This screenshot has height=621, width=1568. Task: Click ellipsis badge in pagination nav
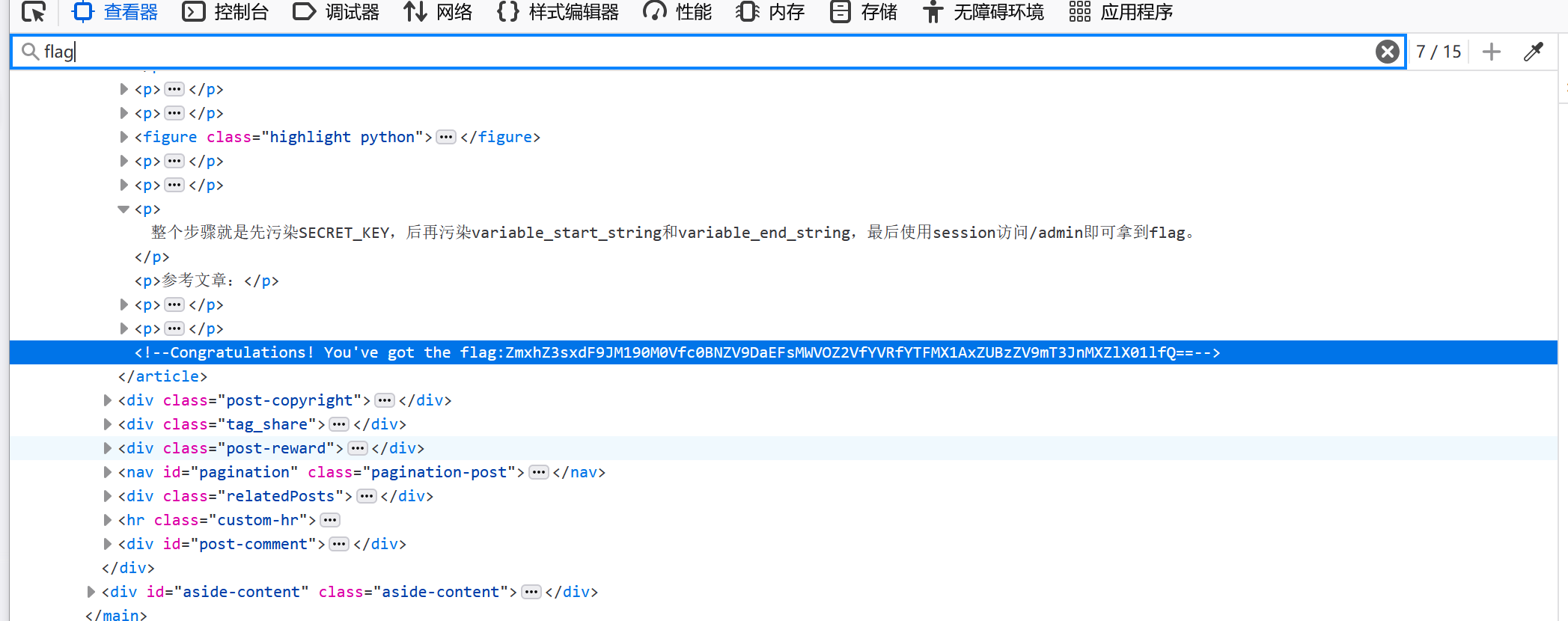(538, 472)
